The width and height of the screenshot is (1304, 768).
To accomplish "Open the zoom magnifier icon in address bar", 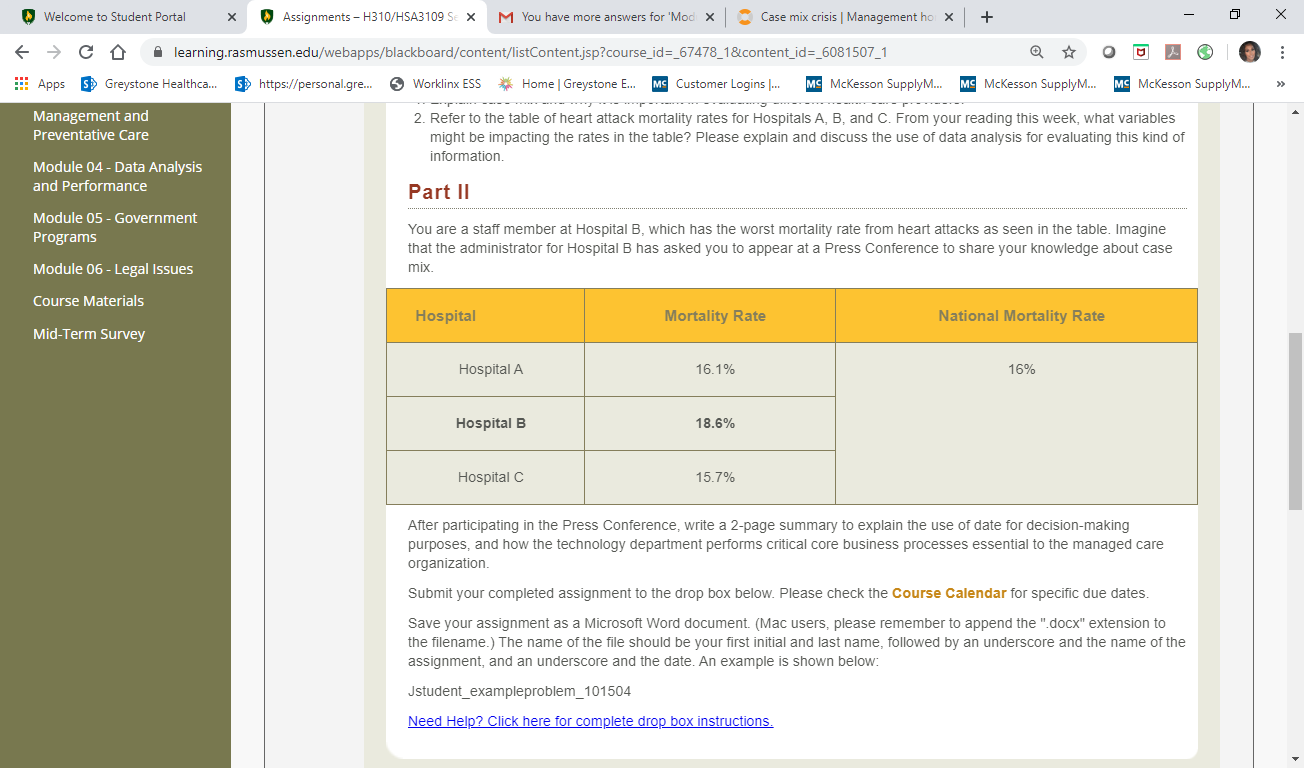I will point(1037,52).
